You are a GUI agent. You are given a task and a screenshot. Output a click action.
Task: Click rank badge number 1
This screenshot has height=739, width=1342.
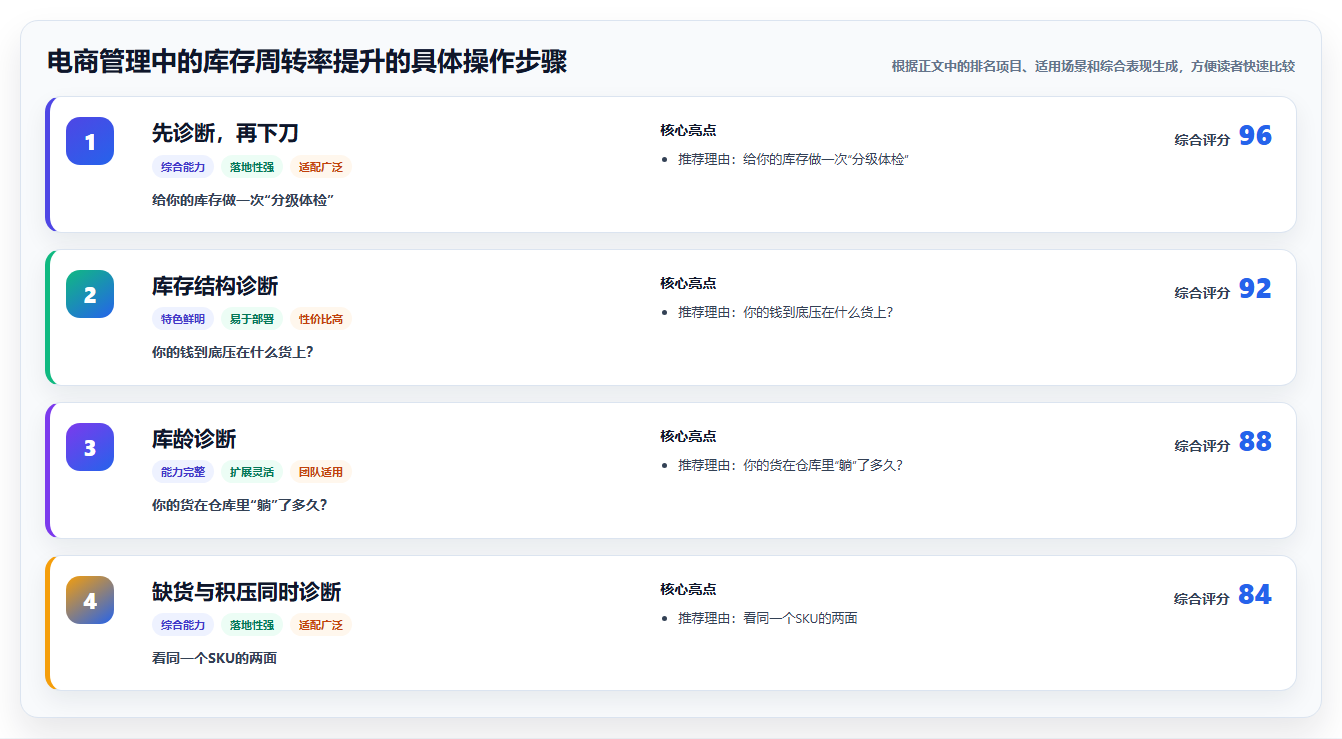pyautogui.click(x=90, y=141)
